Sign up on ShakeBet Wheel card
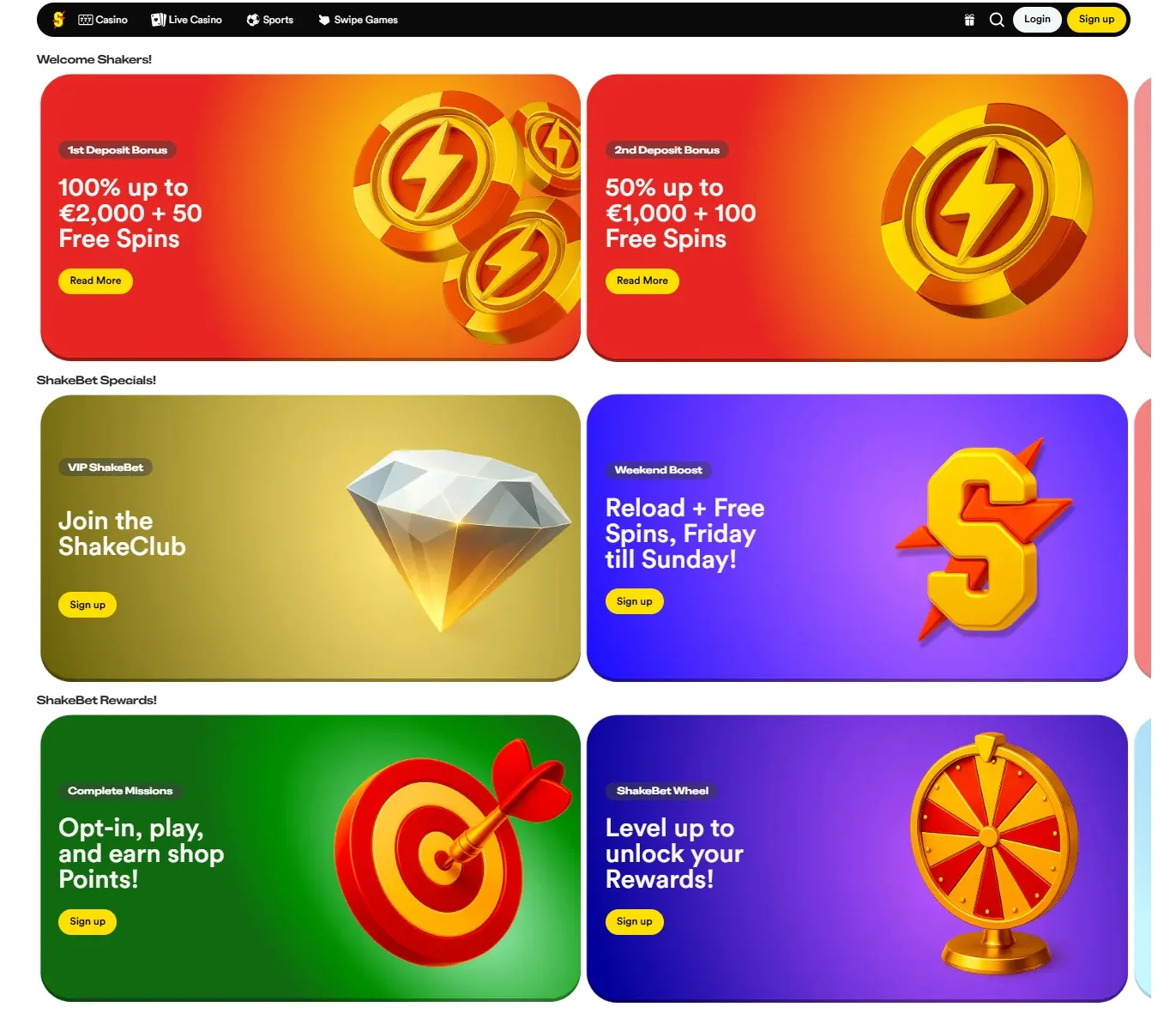 [x=634, y=921]
